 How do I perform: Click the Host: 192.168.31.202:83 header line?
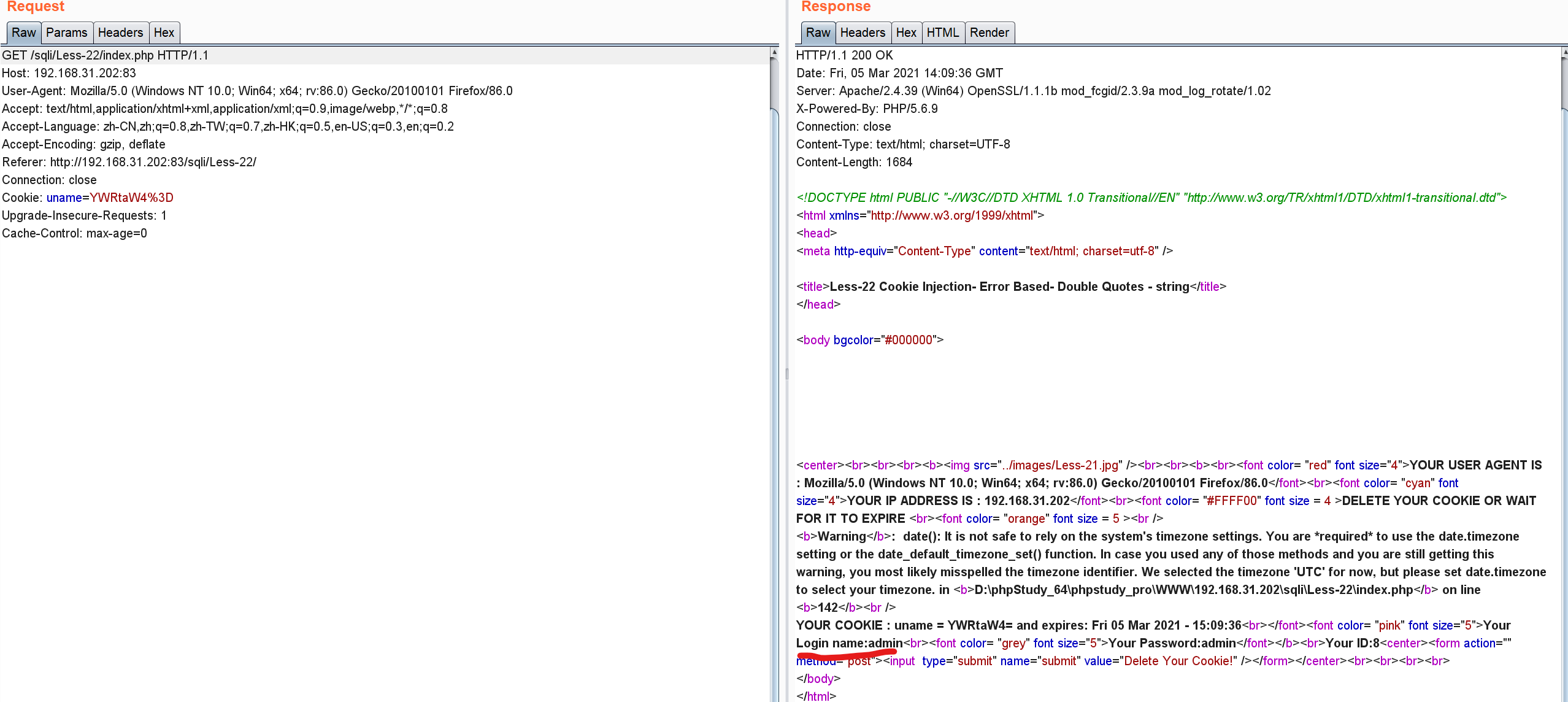coord(69,73)
